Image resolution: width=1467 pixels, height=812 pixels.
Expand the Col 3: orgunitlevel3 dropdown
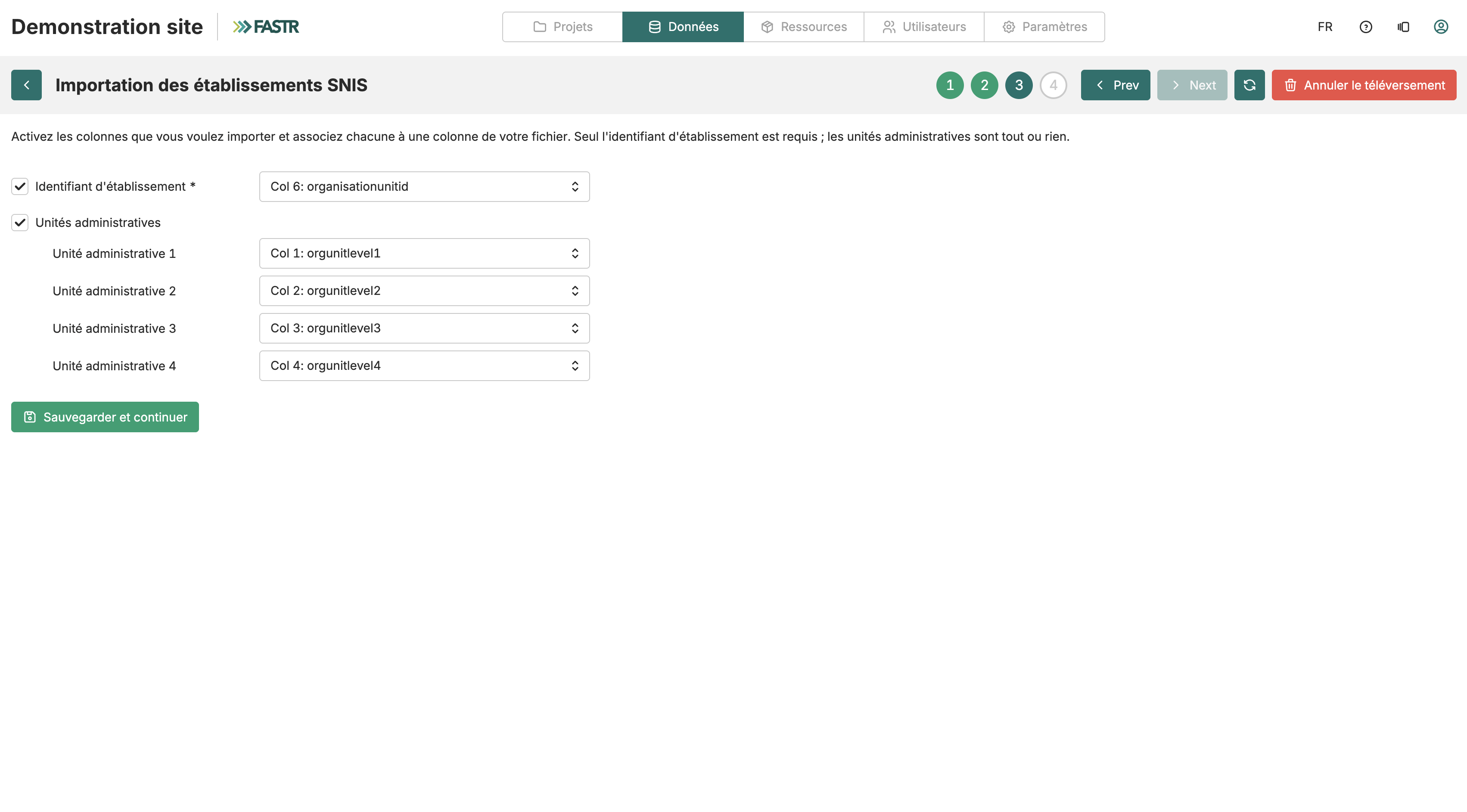[x=424, y=328]
